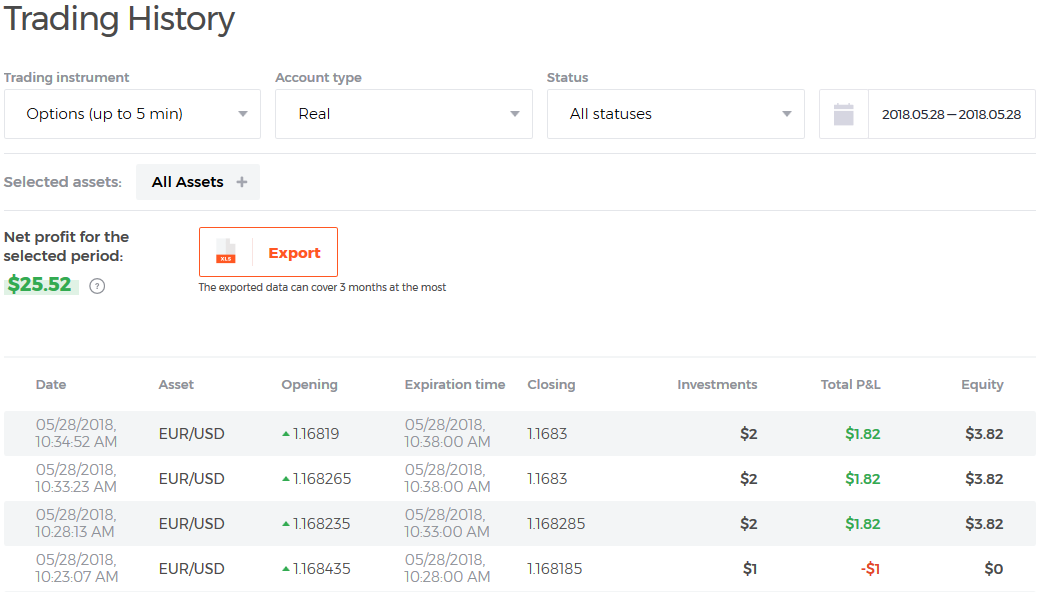1040x592 pixels.
Task: Click the green up arrow beside 1.168435
Action: (x=286, y=569)
